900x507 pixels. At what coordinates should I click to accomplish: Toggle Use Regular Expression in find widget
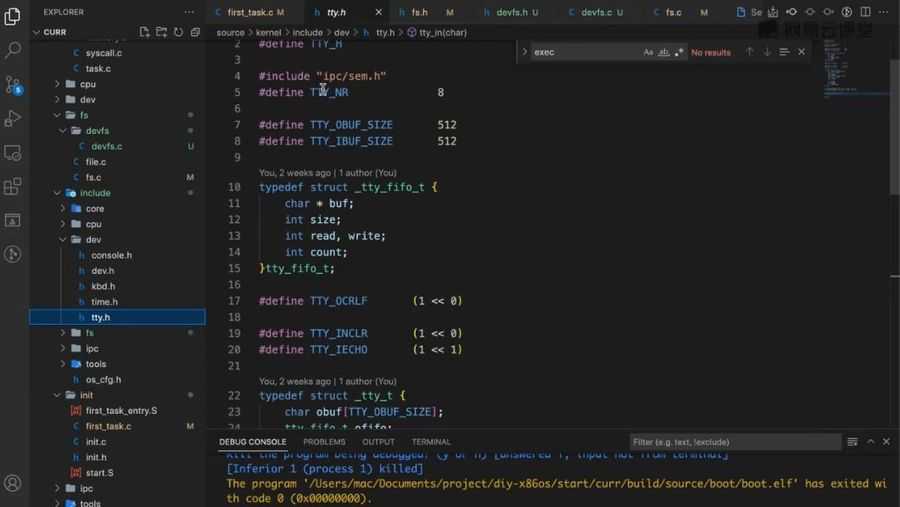pyautogui.click(x=679, y=52)
